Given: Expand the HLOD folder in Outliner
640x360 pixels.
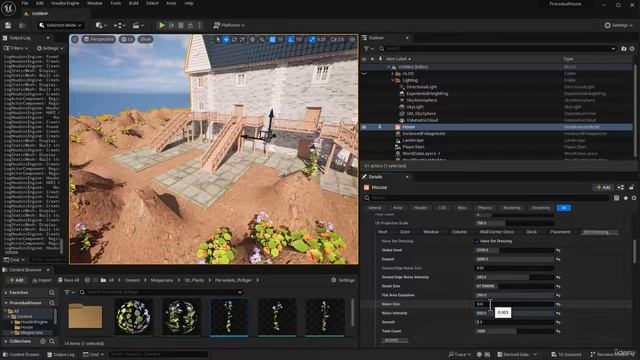Looking at the screenshot, I should [x=393, y=73].
